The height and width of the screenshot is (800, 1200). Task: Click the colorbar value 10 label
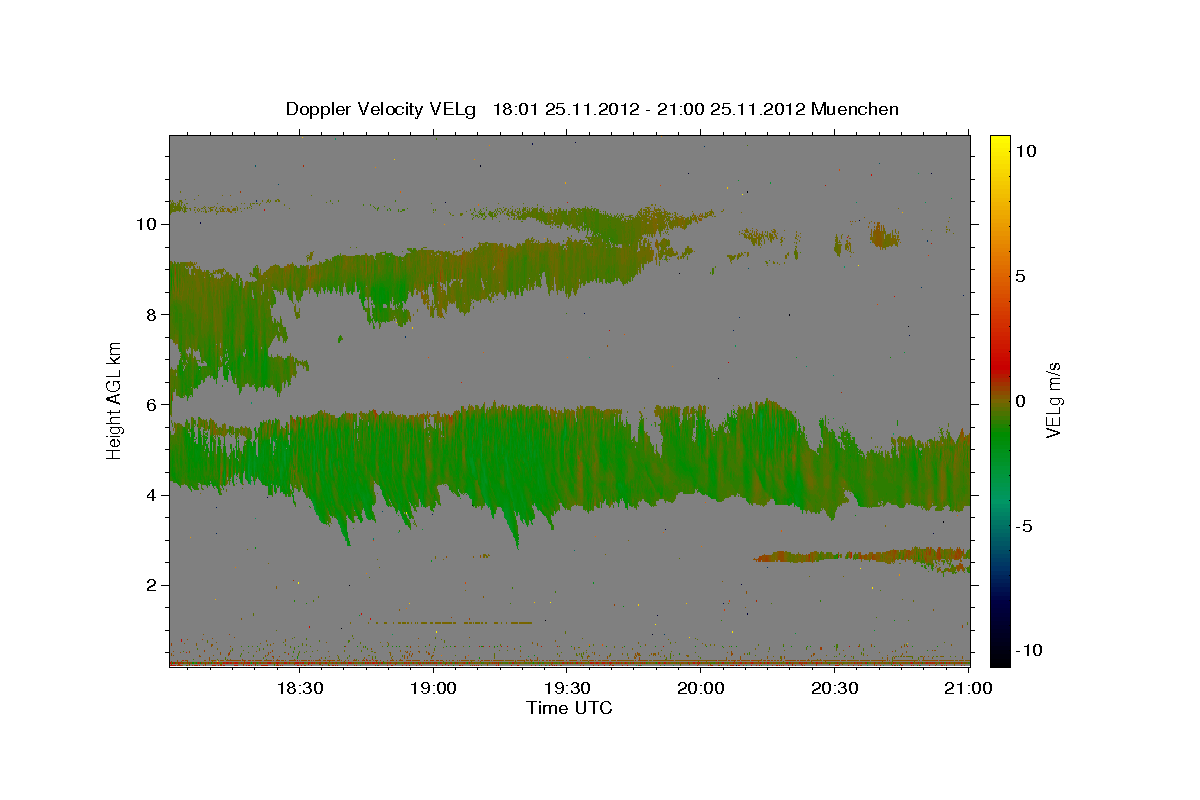[1026, 151]
